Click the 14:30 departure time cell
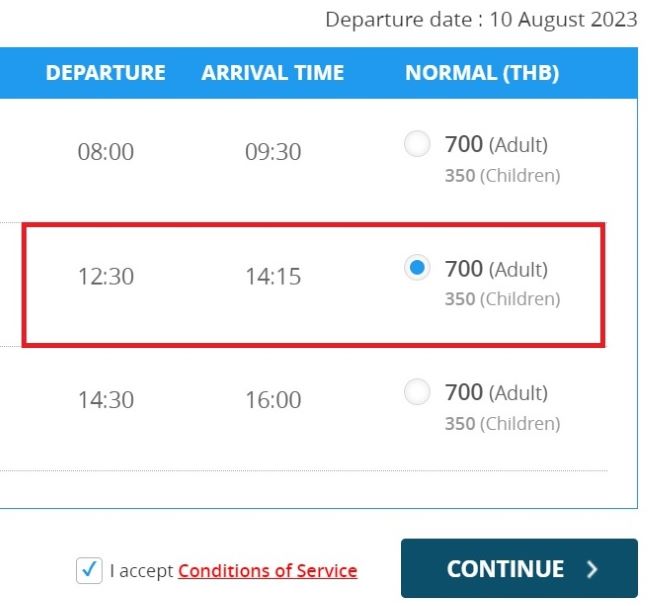This screenshot has height=606, width=650. click(x=106, y=400)
